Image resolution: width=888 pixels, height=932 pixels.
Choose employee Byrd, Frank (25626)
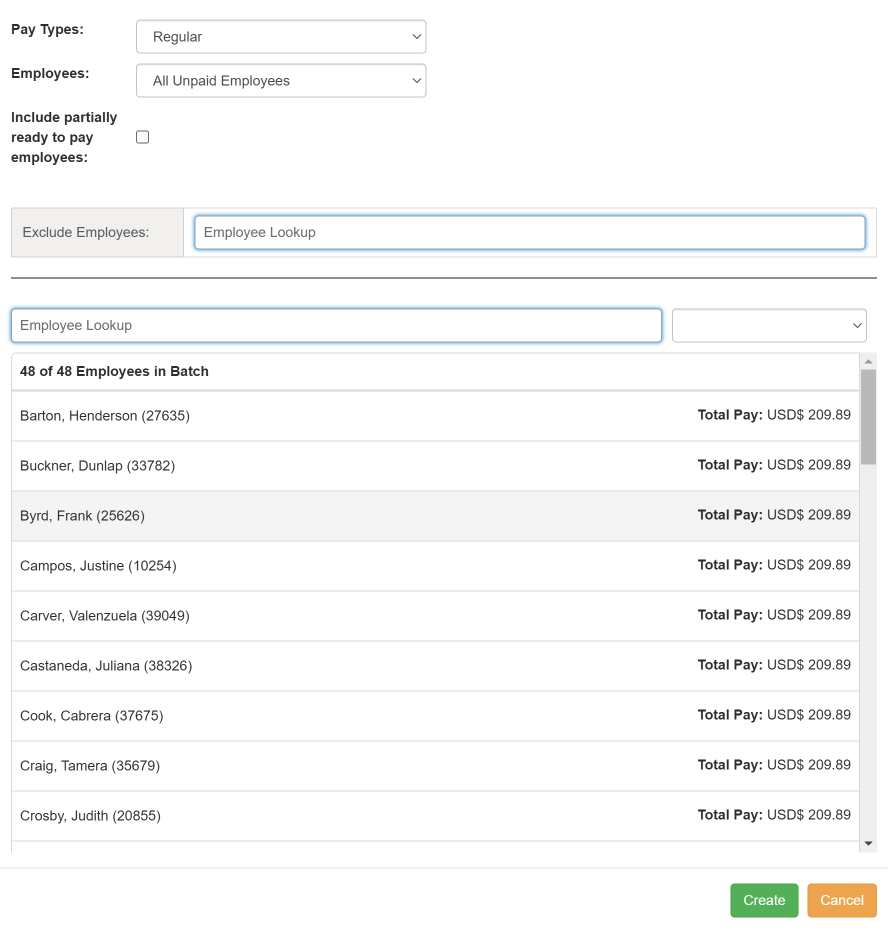coord(435,515)
